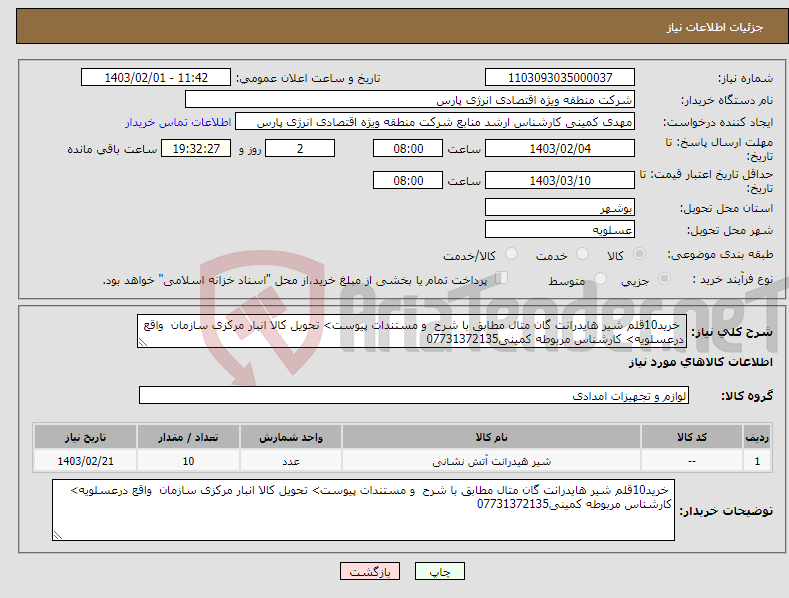Screen dimensions: 789x598
Task: Select the کالا radio button
Action: pos(639,254)
